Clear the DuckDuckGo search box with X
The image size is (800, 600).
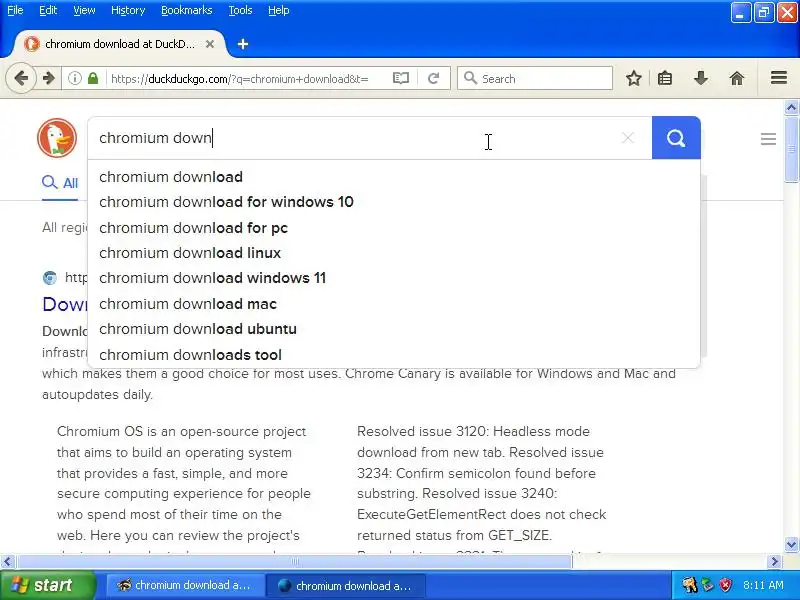[628, 138]
